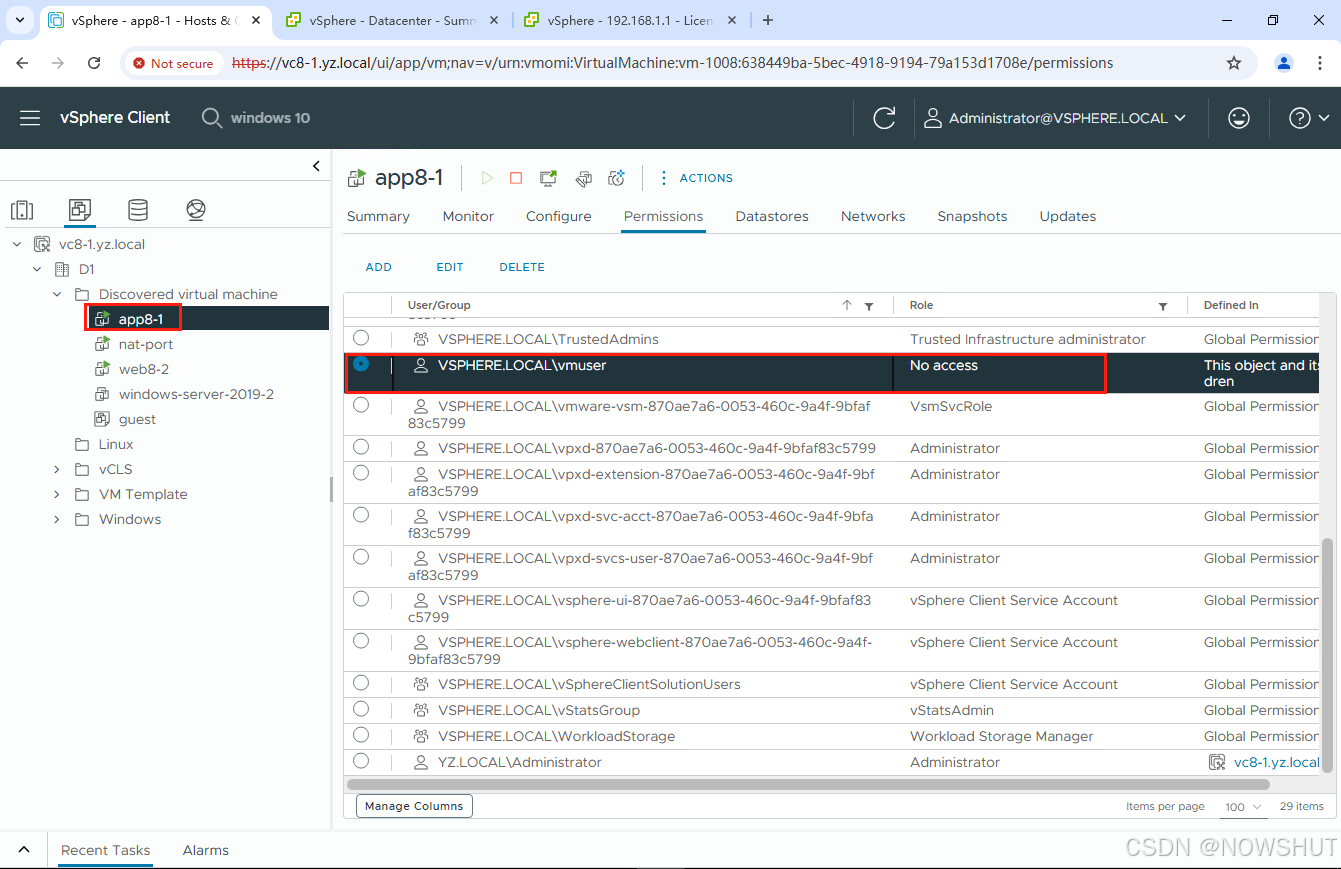The image size is (1341, 869).
Task: Open a new browser tab
Action: click(768, 20)
